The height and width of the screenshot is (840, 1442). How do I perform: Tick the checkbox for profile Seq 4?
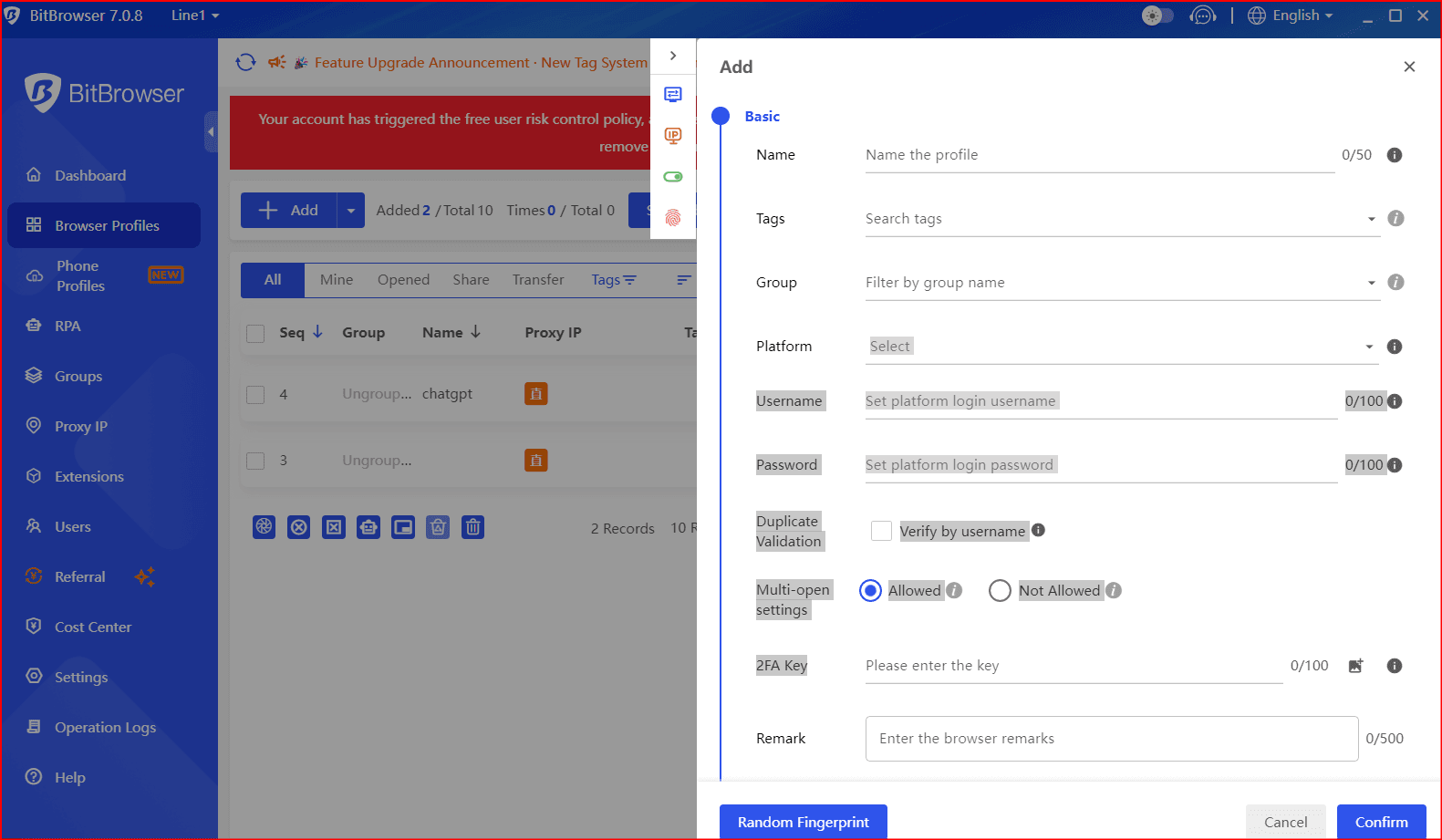(255, 394)
